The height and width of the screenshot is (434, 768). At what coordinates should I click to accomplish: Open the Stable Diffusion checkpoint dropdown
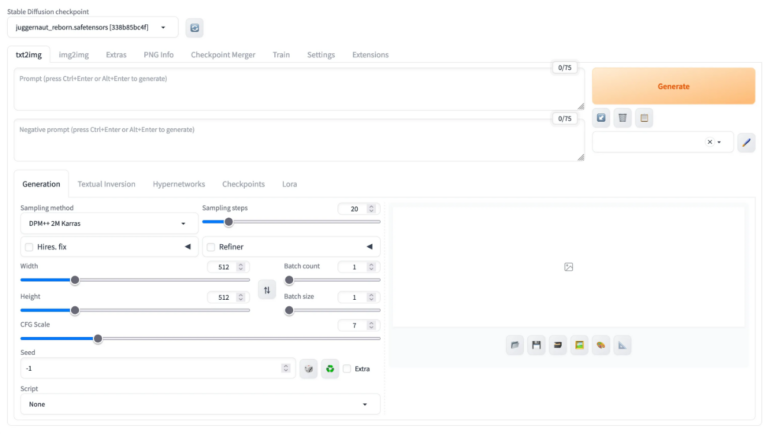pyautogui.click(x=97, y=28)
